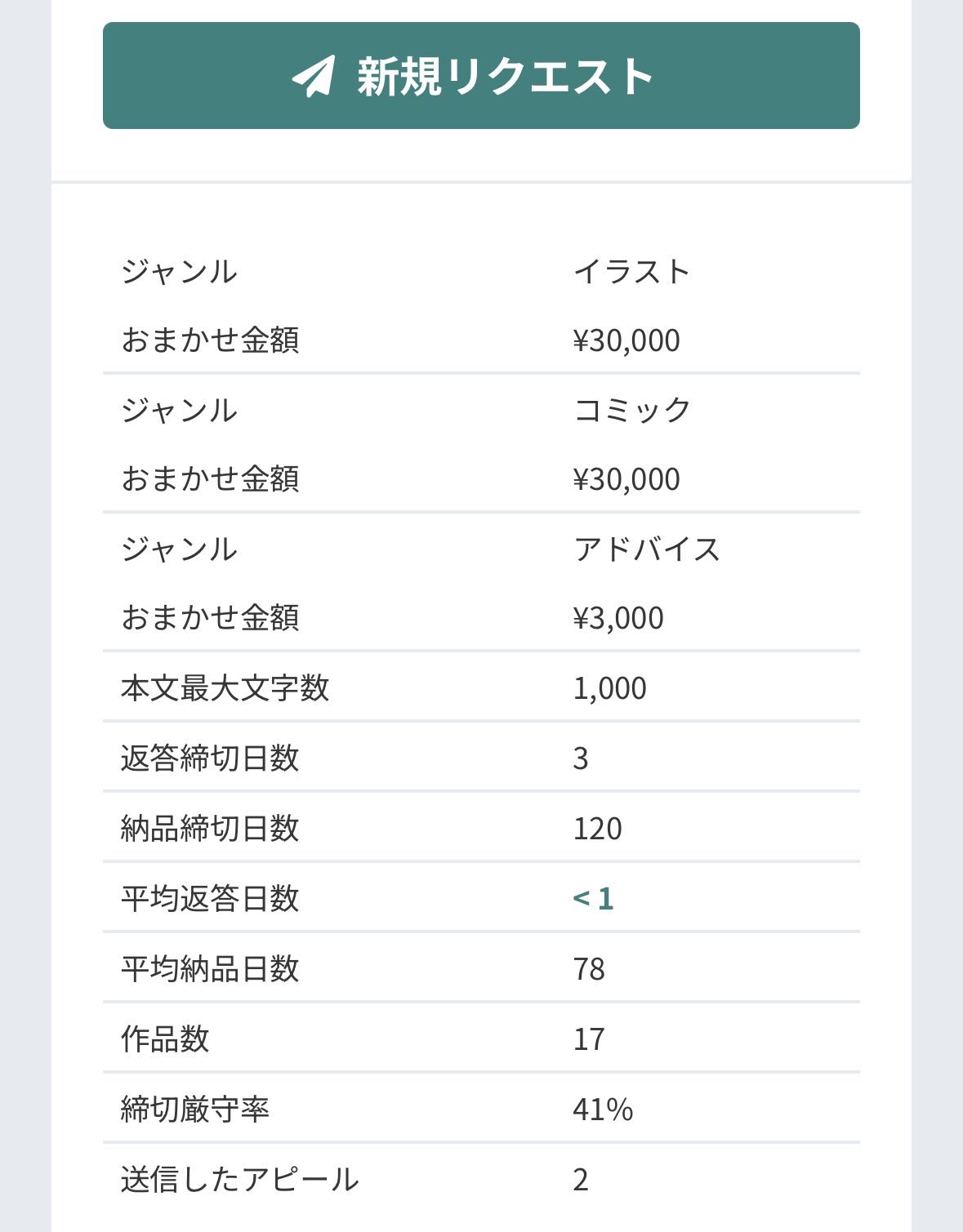Viewport: 963px width, 1232px height.
Task: Select the コミック genre value
Action: pos(632,410)
